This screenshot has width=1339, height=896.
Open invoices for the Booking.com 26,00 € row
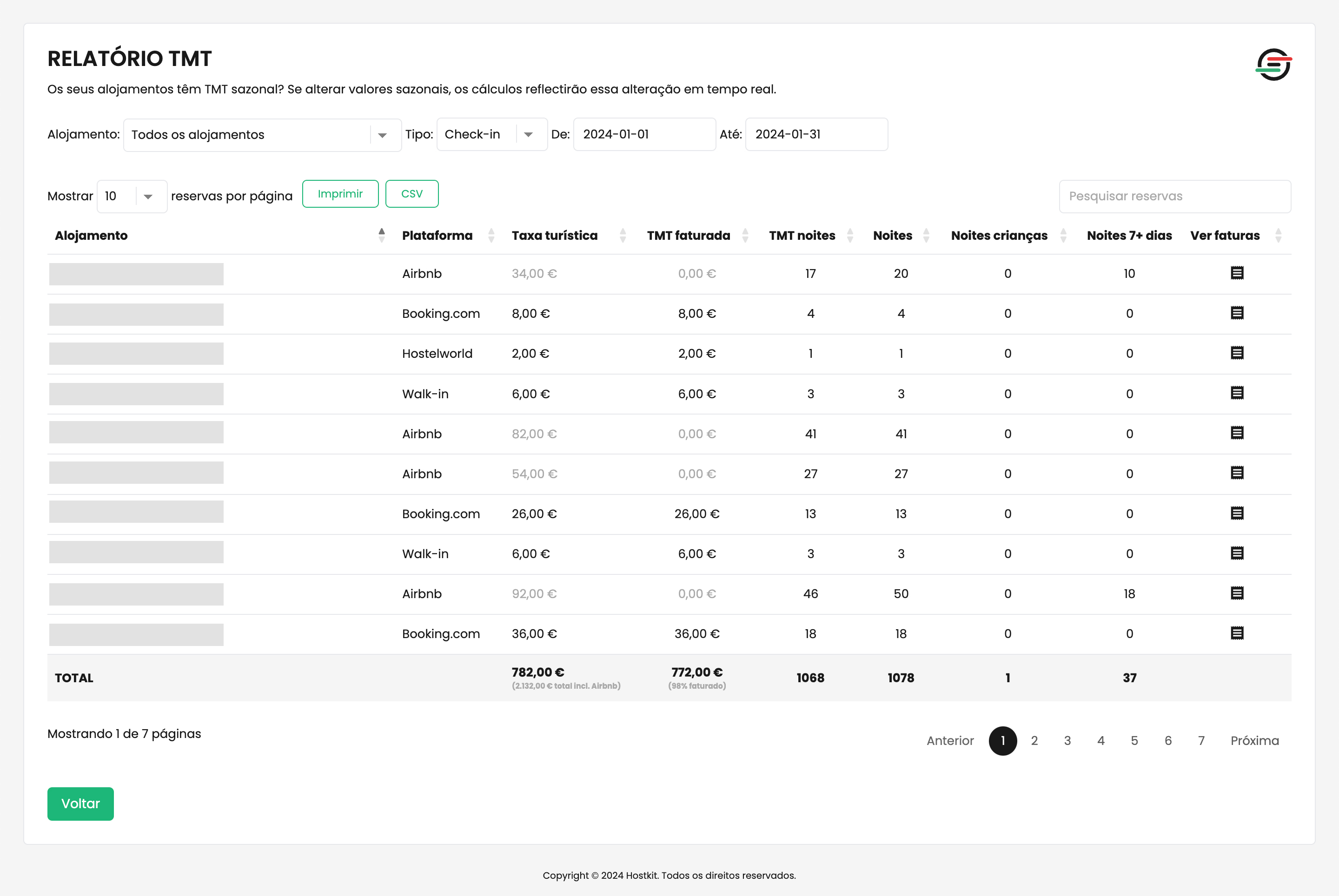pos(1237,513)
